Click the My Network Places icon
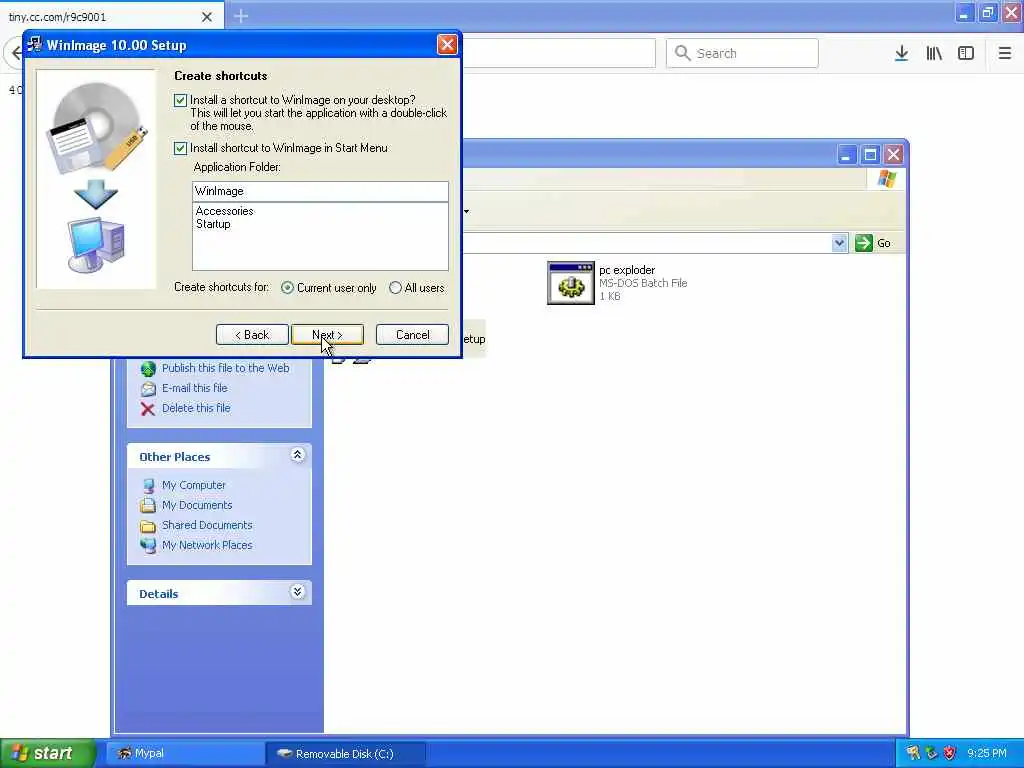 coord(148,545)
